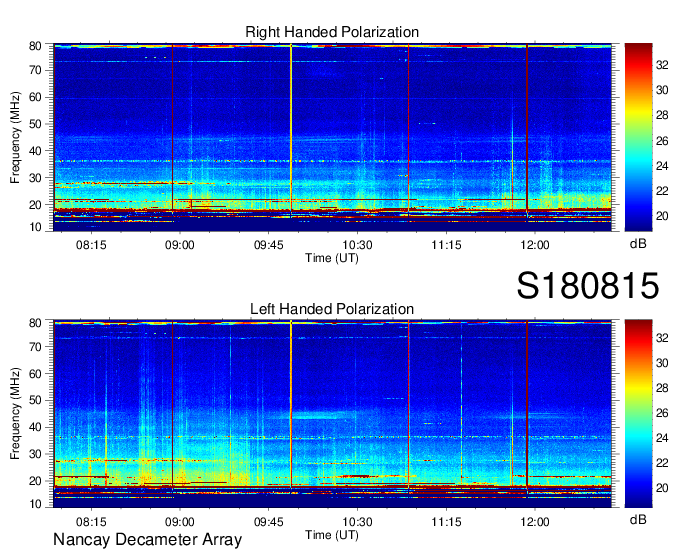Click the yellow vertical streak near 09:55 in bottom spectrogram
The image size is (680, 552).
[x=291, y=404]
